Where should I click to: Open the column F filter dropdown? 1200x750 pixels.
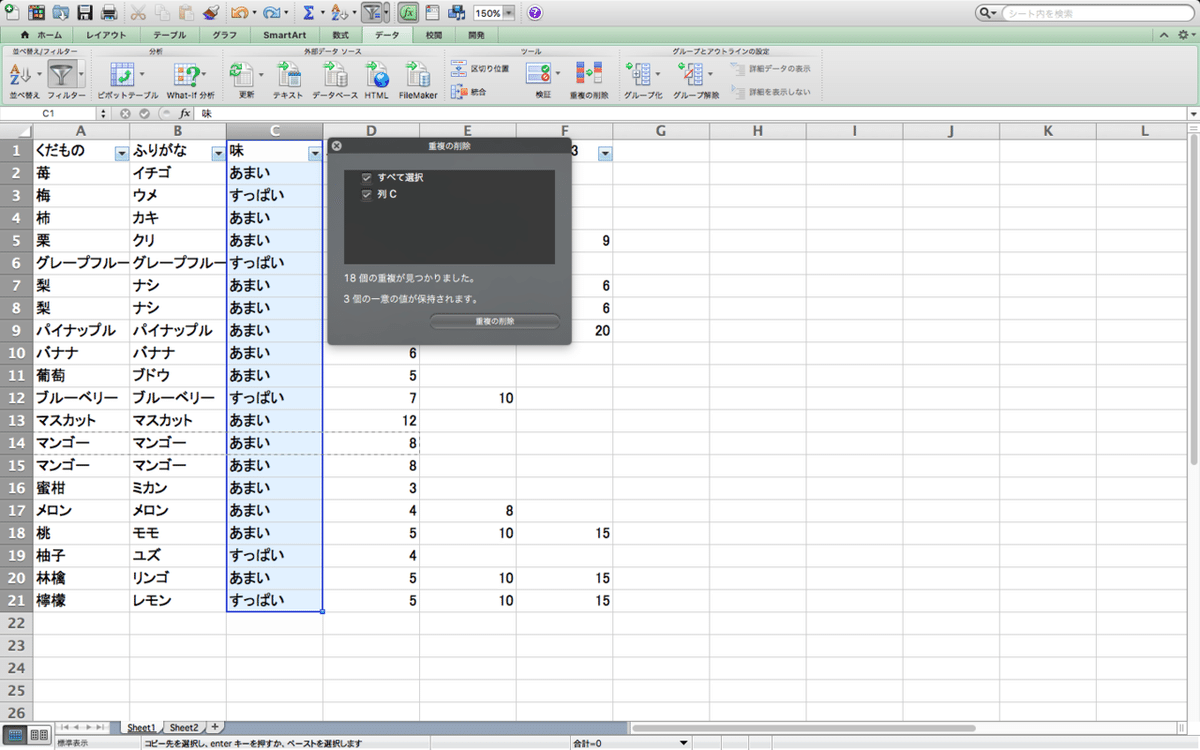[605, 153]
